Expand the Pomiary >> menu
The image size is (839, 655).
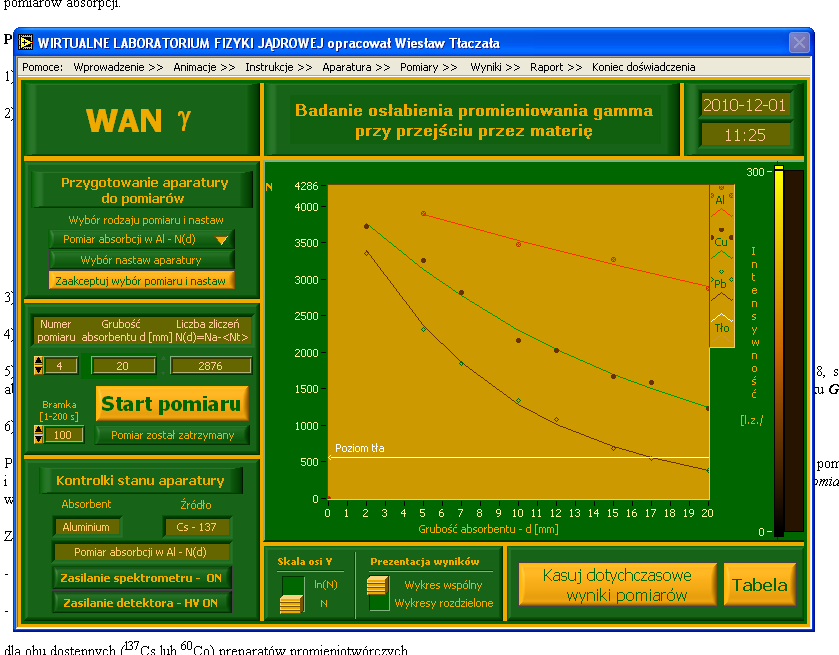pyautogui.click(x=428, y=67)
